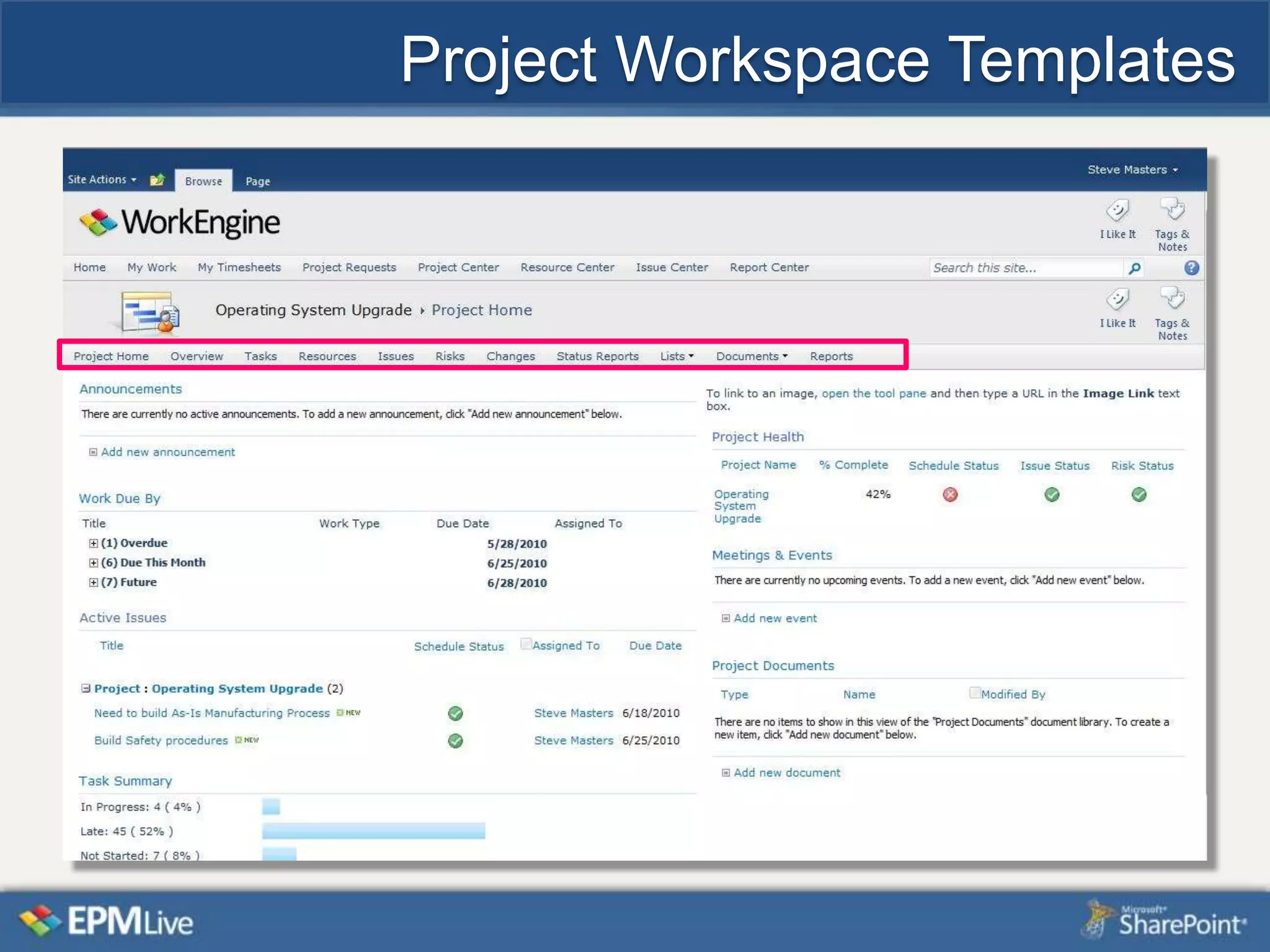The width and height of the screenshot is (1270, 952).
Task: Click the Announcements heading
Action: pos(130,389)
